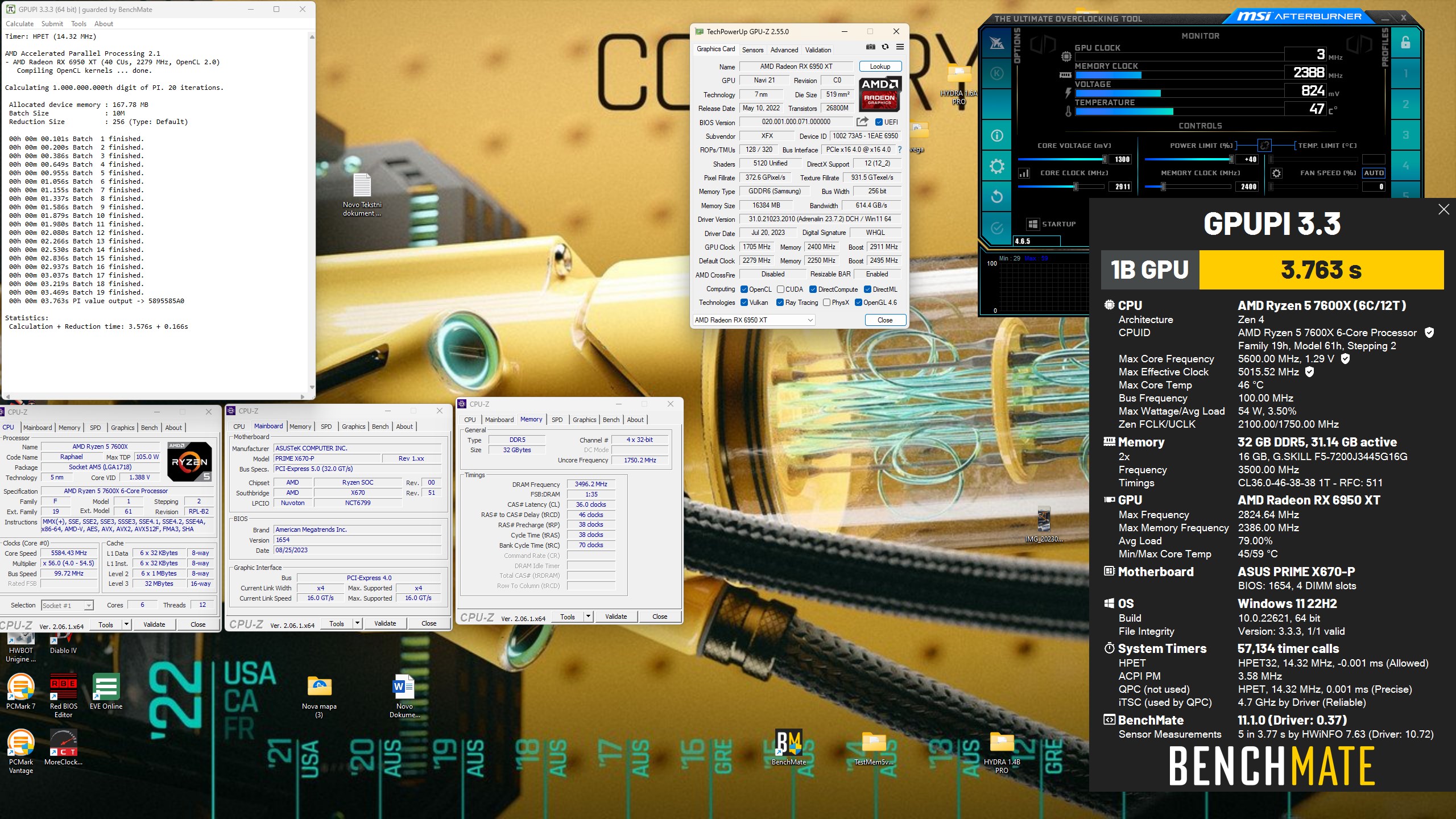1456x819 pixels.
Task: Click the Kombustor K button in Afterburner
Action: (x=996, y=73)
